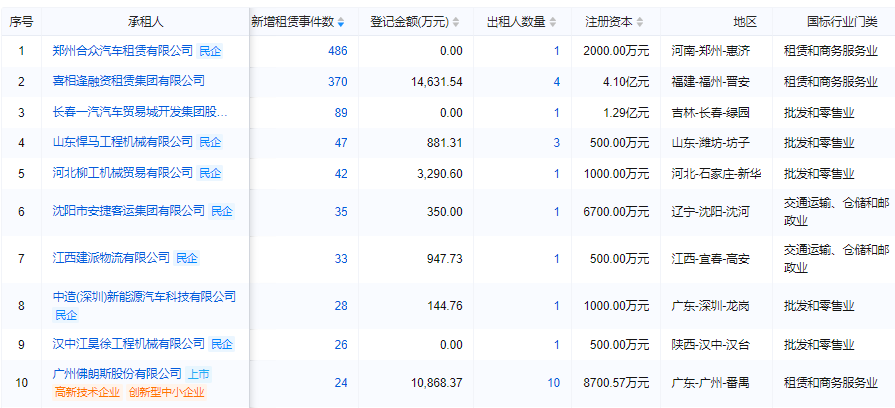Select the 3,290.60 registered amount cell
The width and height of the screenshot is (895, 408).
[x=440, y=174]
